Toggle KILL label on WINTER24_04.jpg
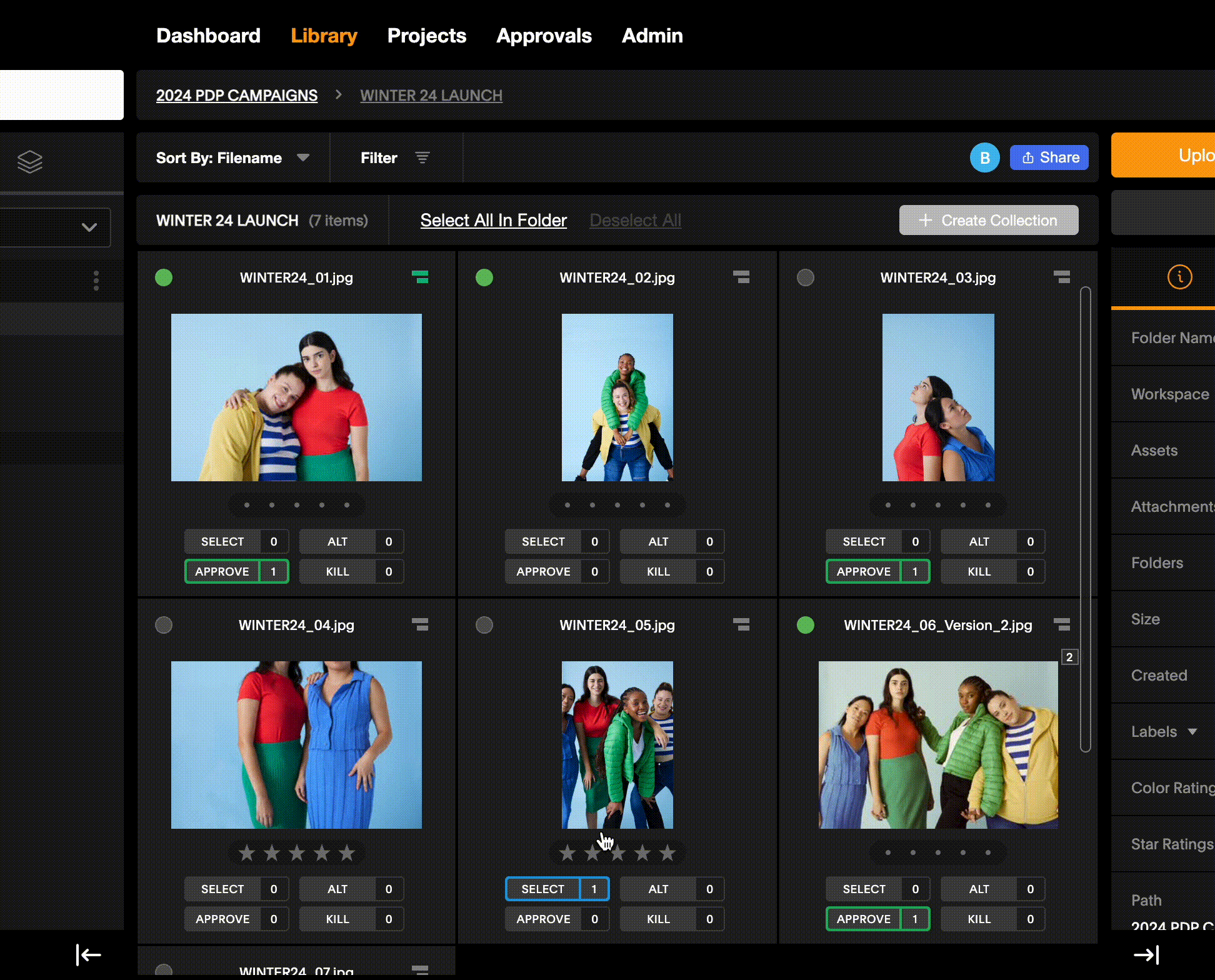 pyautogui.click(x=351, y=919)
